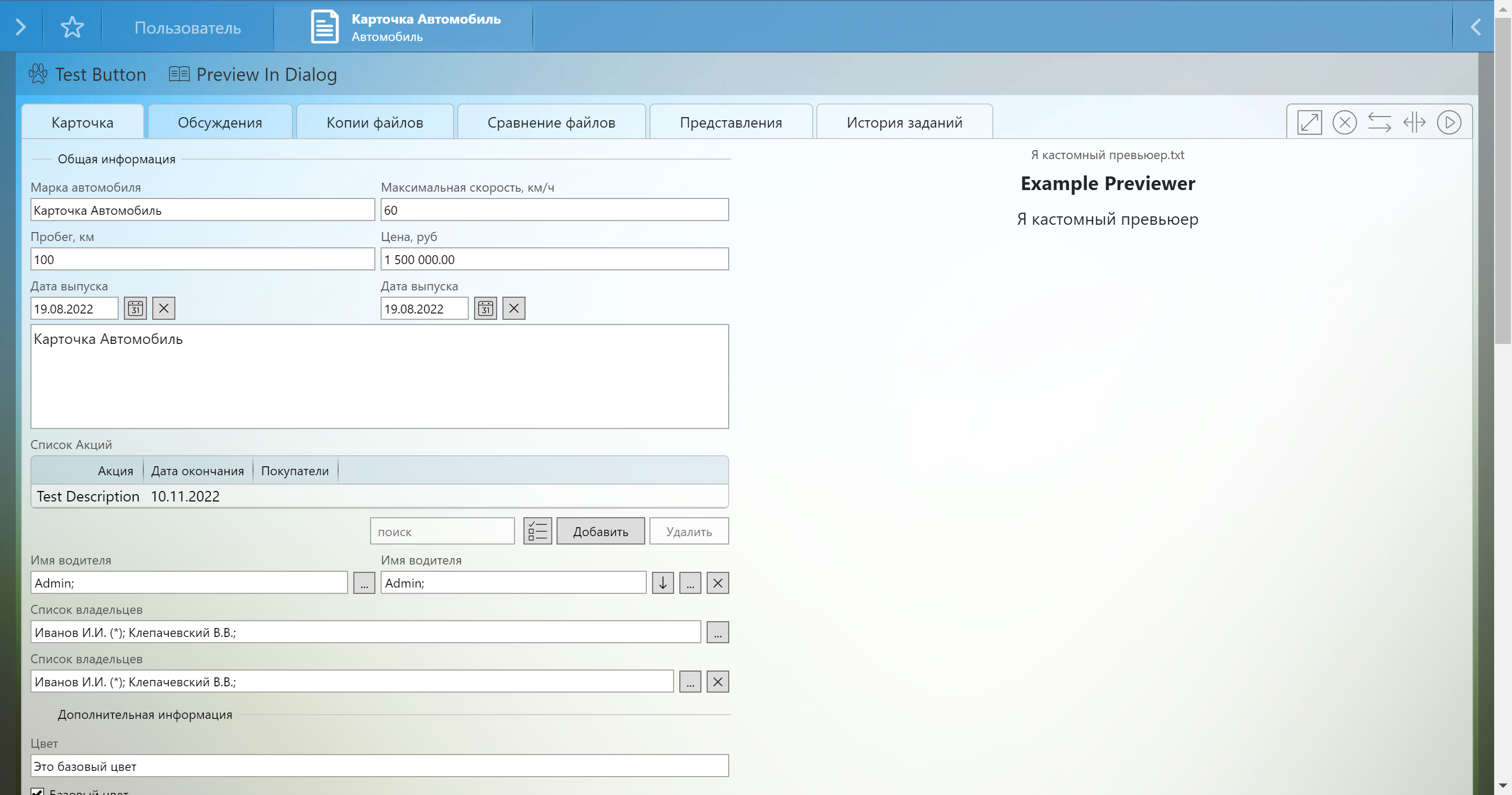Switch to Обсуждения tab

(220, 123)
